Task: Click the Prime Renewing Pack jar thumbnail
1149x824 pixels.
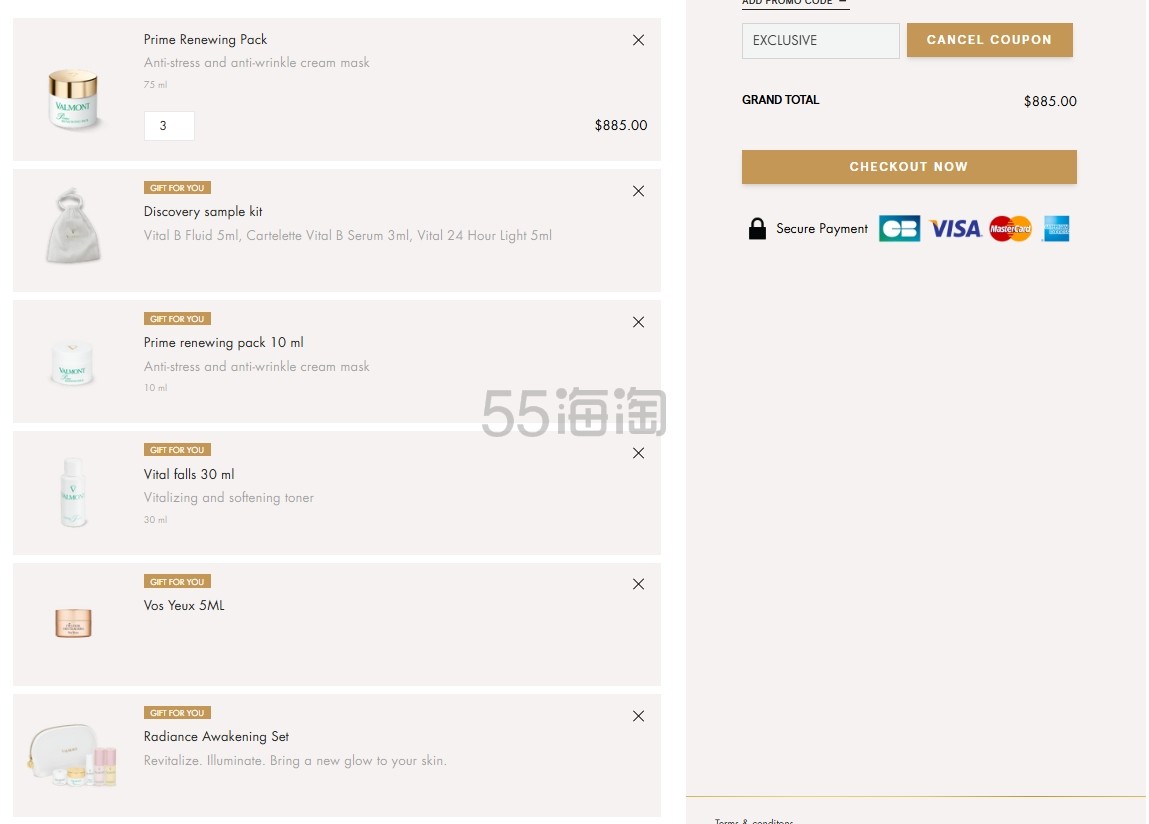Action: (x=73, y=98)
